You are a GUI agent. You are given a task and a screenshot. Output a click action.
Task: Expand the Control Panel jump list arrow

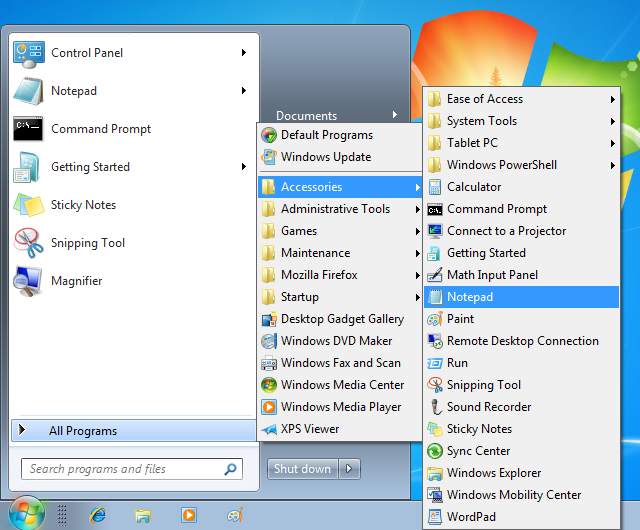[243, 53]
